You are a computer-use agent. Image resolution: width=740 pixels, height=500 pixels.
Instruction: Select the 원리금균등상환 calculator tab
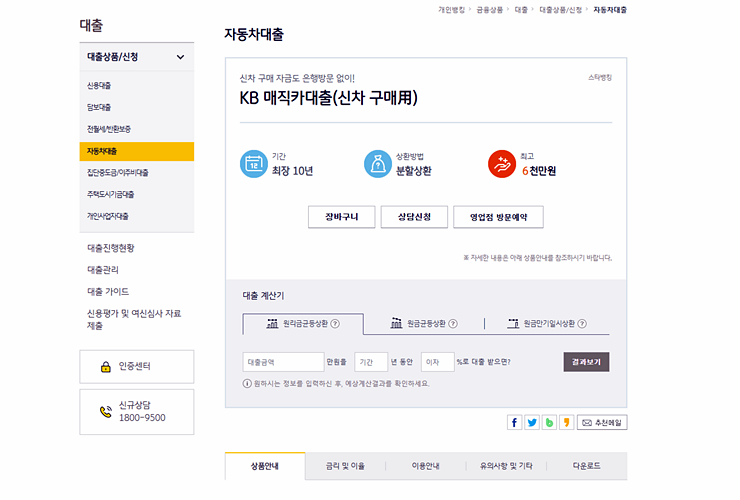[x=303, y=324]
